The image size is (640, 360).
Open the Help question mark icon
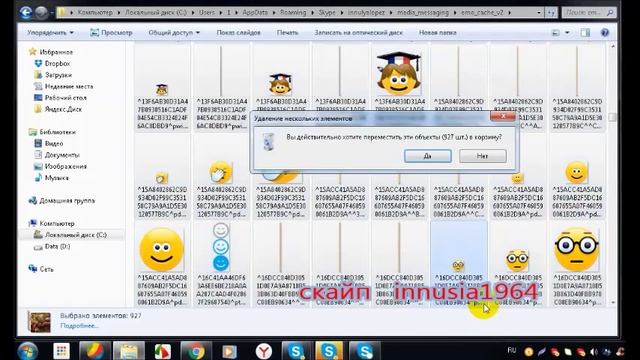click(605, 33)
